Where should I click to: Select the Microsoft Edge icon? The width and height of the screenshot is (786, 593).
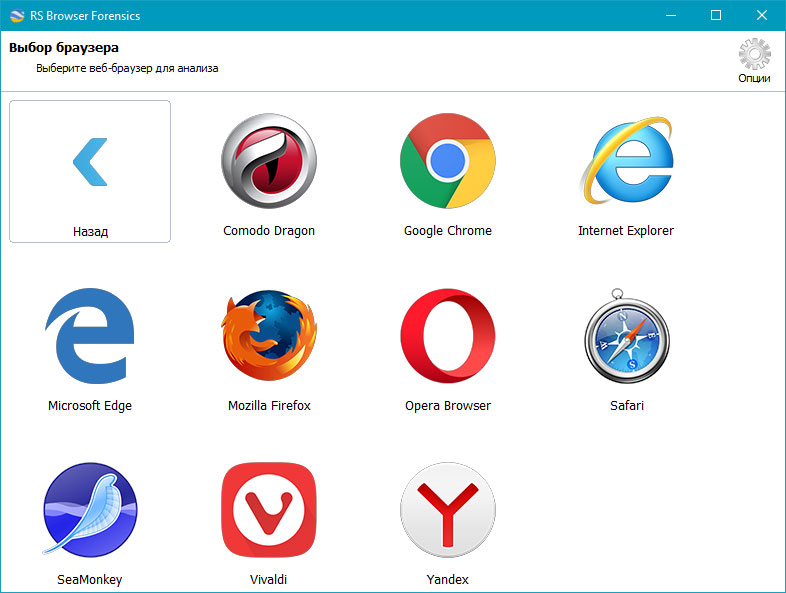90,336
